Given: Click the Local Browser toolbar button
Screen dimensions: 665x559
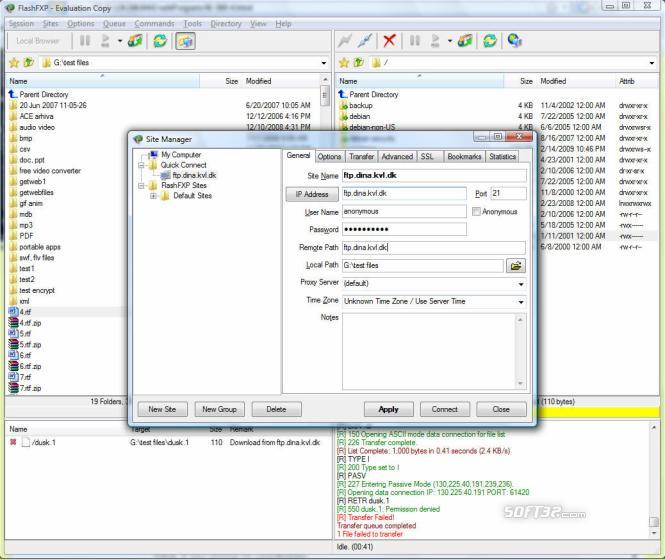Looking at the screenshot, I should (37, 41).
